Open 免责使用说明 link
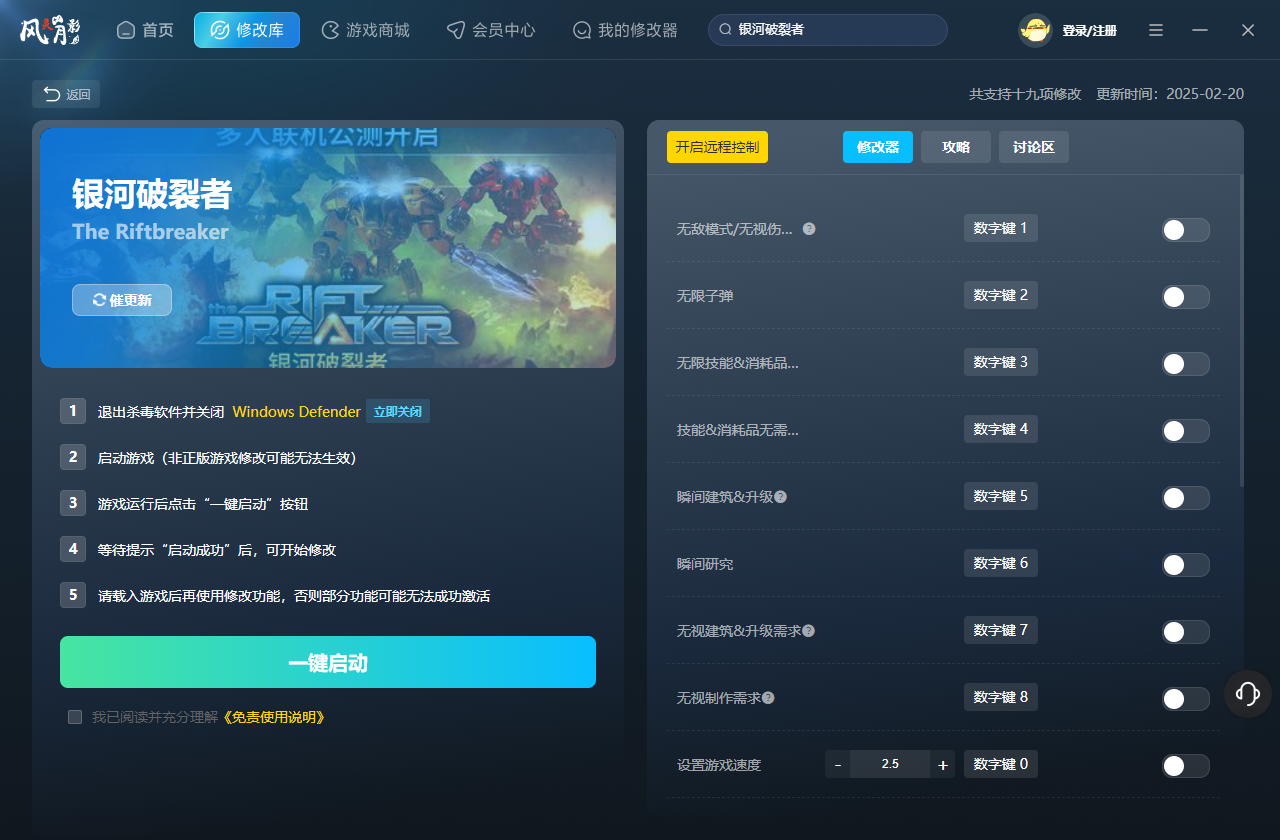This screenshot has width=1280, height=840. pyautogui.click(x=273, y=717)
